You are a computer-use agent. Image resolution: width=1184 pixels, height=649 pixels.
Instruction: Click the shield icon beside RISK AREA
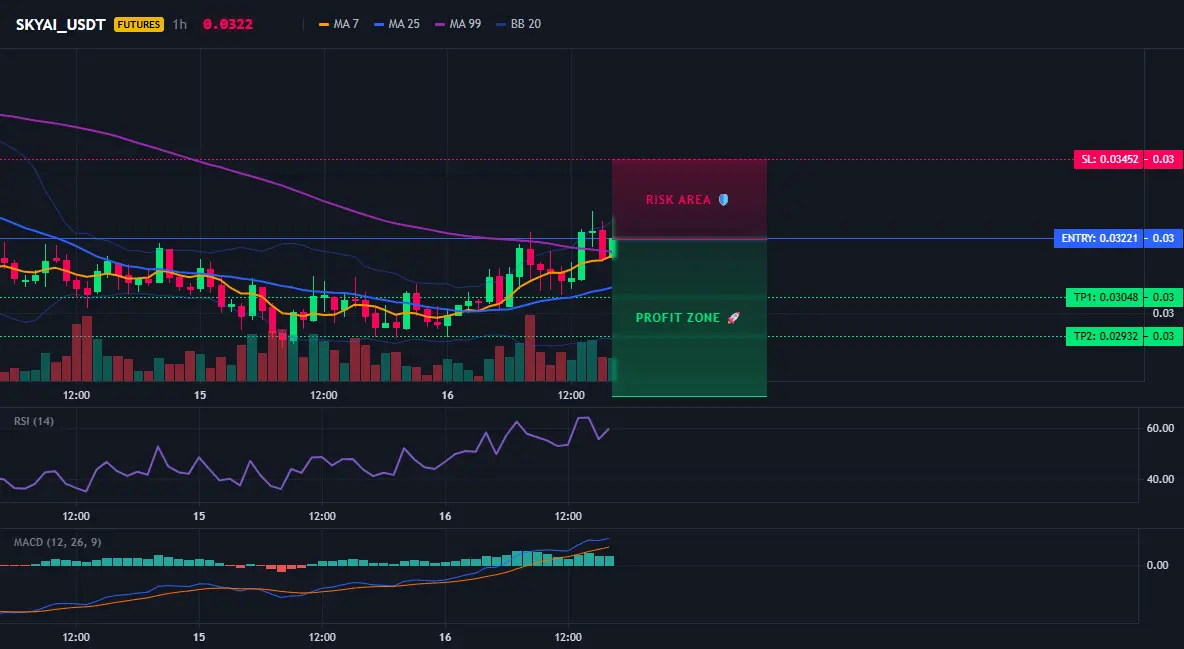click(x=723, y=199)
